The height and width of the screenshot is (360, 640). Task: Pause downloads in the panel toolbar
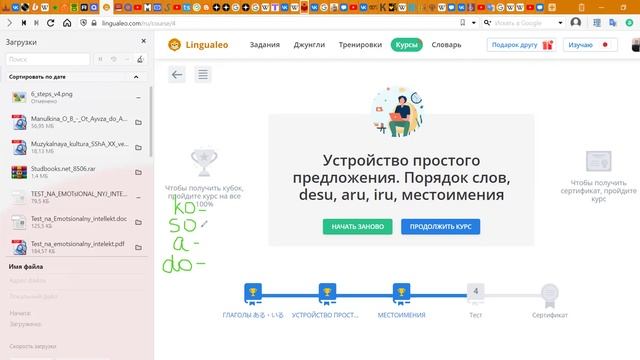[100, 59]
